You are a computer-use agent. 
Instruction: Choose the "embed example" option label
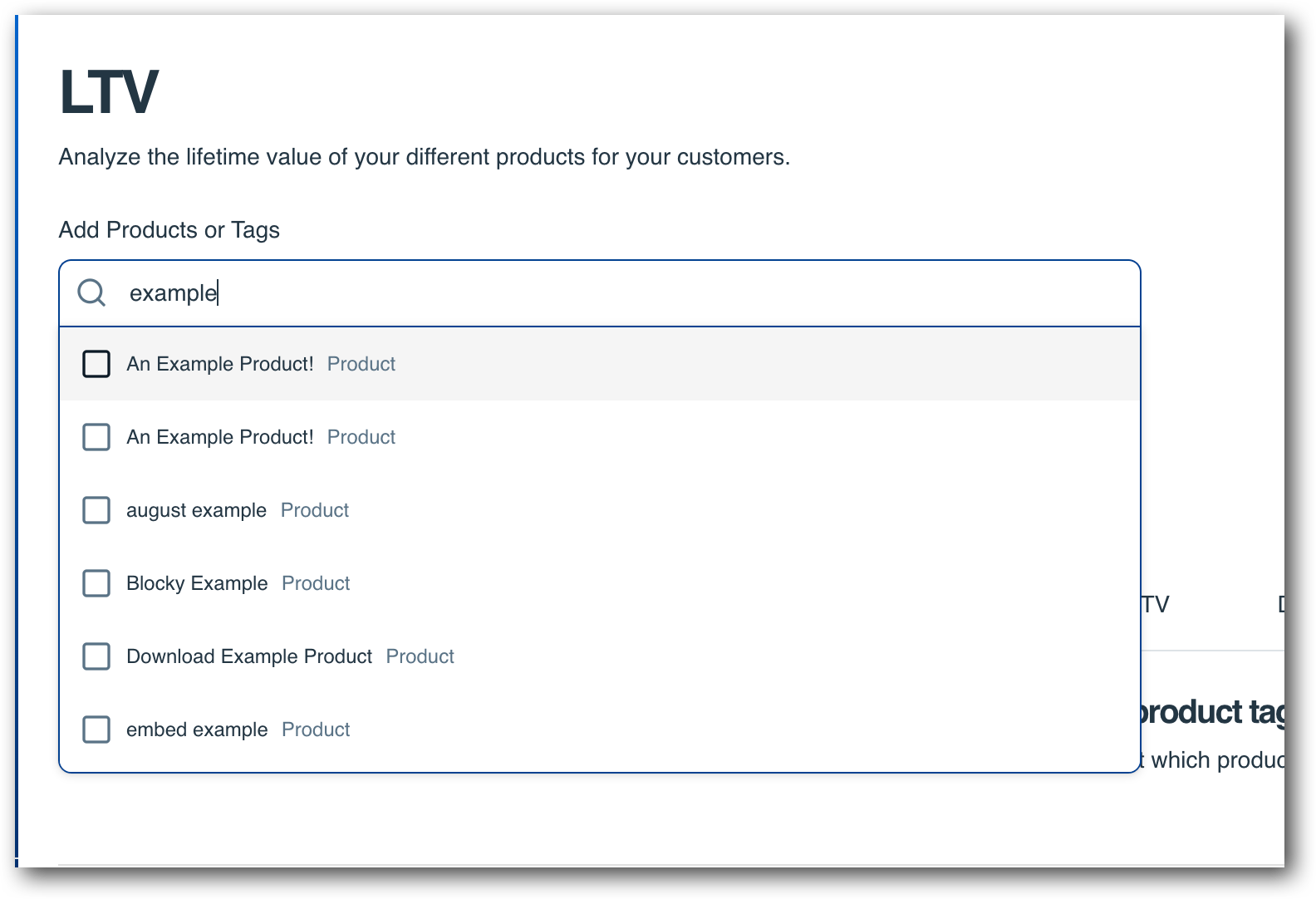tap(197, 730)
